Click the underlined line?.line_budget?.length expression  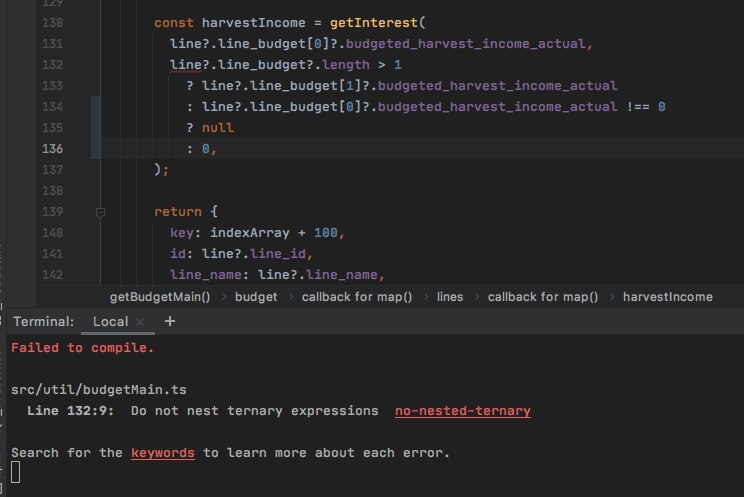(x=270, y=65)
